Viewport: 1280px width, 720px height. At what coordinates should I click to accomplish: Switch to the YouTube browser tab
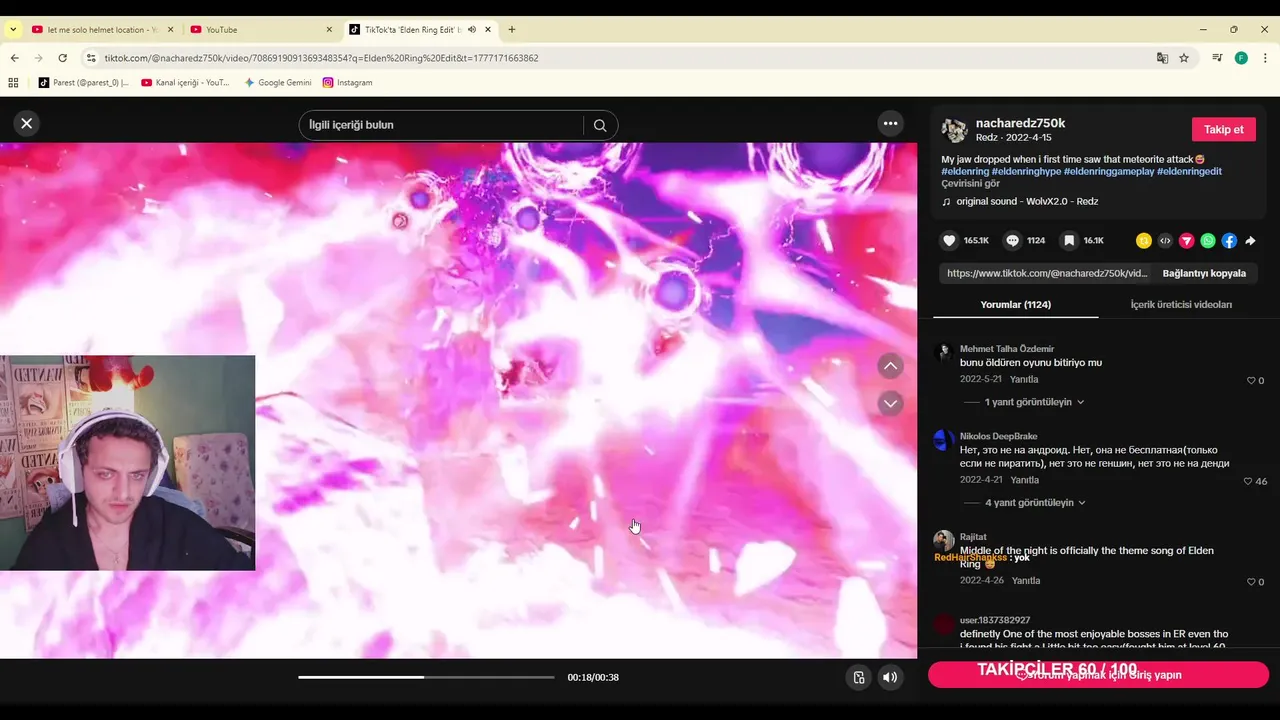point(260,29)
